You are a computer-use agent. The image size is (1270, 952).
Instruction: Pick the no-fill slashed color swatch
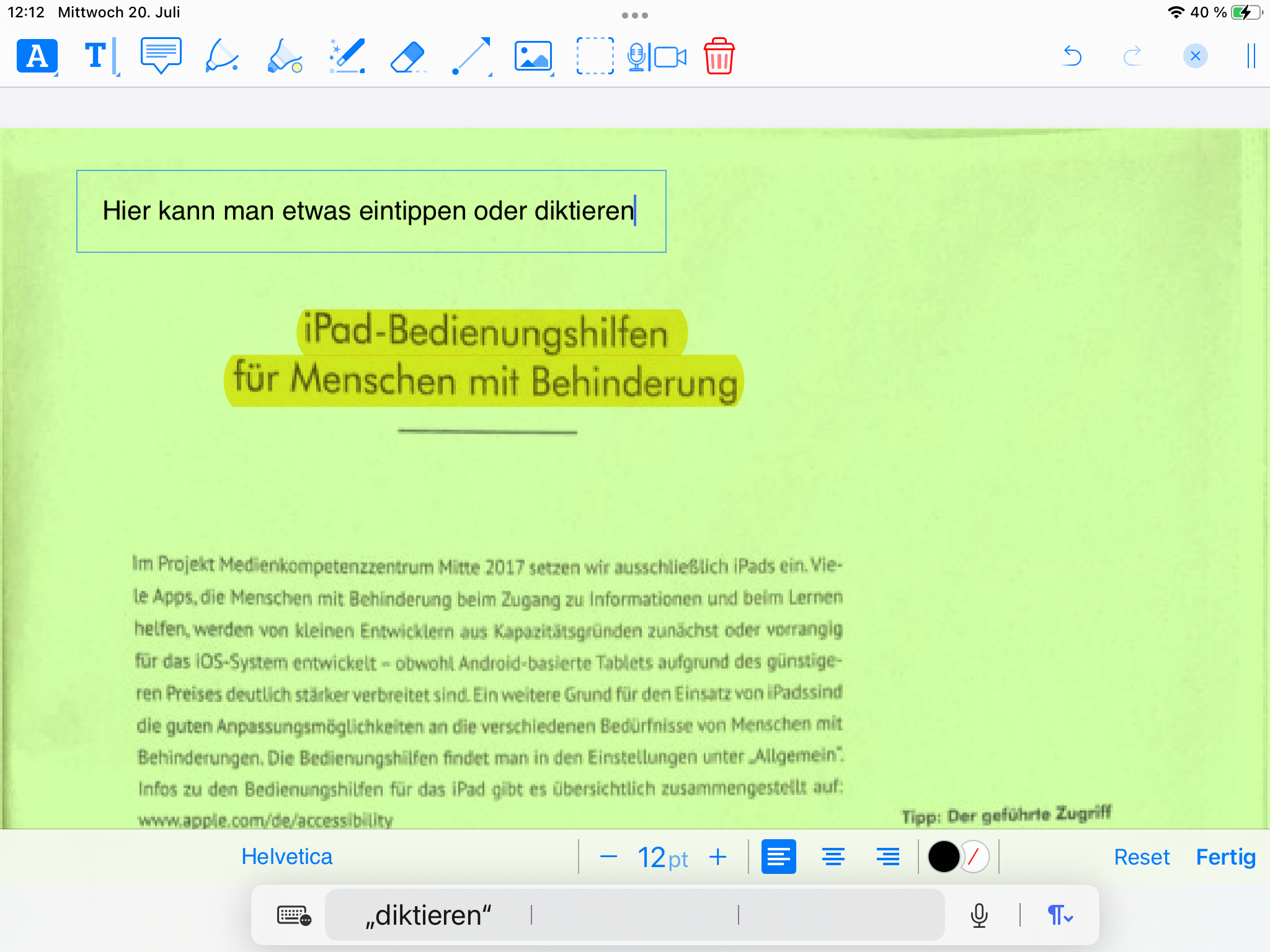(975, 857)
